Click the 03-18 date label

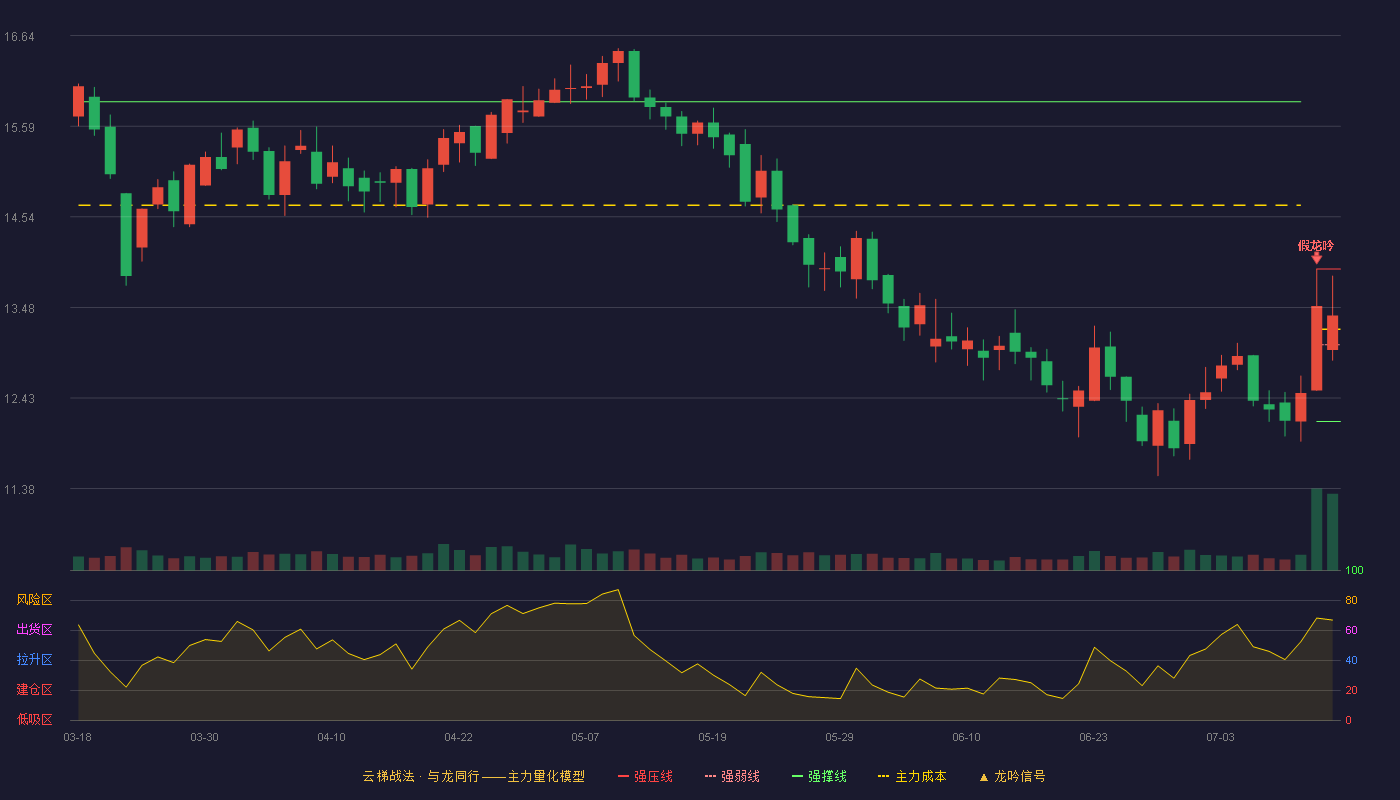77,737
